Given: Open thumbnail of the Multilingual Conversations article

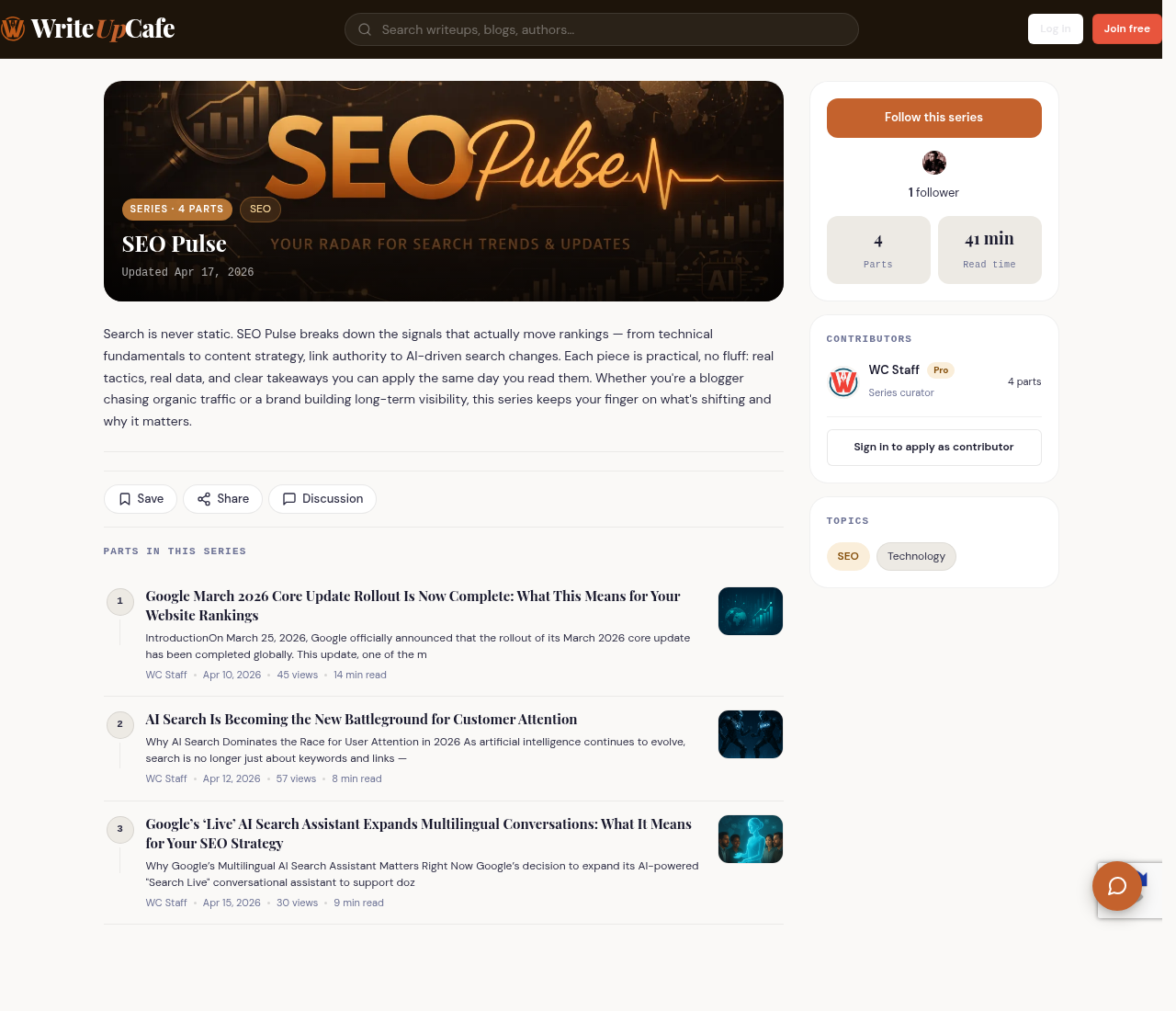Looking at the screenshot, I should [750, 839].
